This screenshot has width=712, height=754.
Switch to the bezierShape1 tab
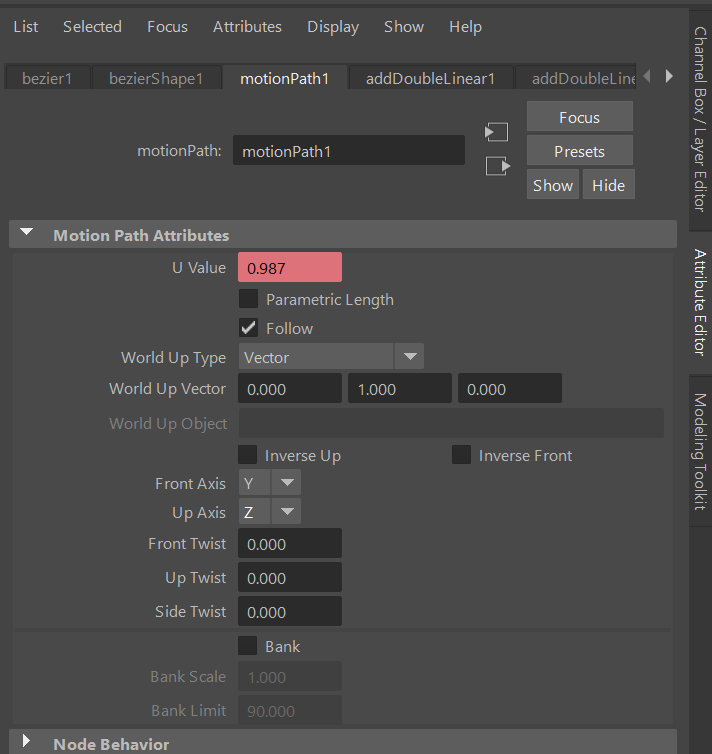(156, 78)
